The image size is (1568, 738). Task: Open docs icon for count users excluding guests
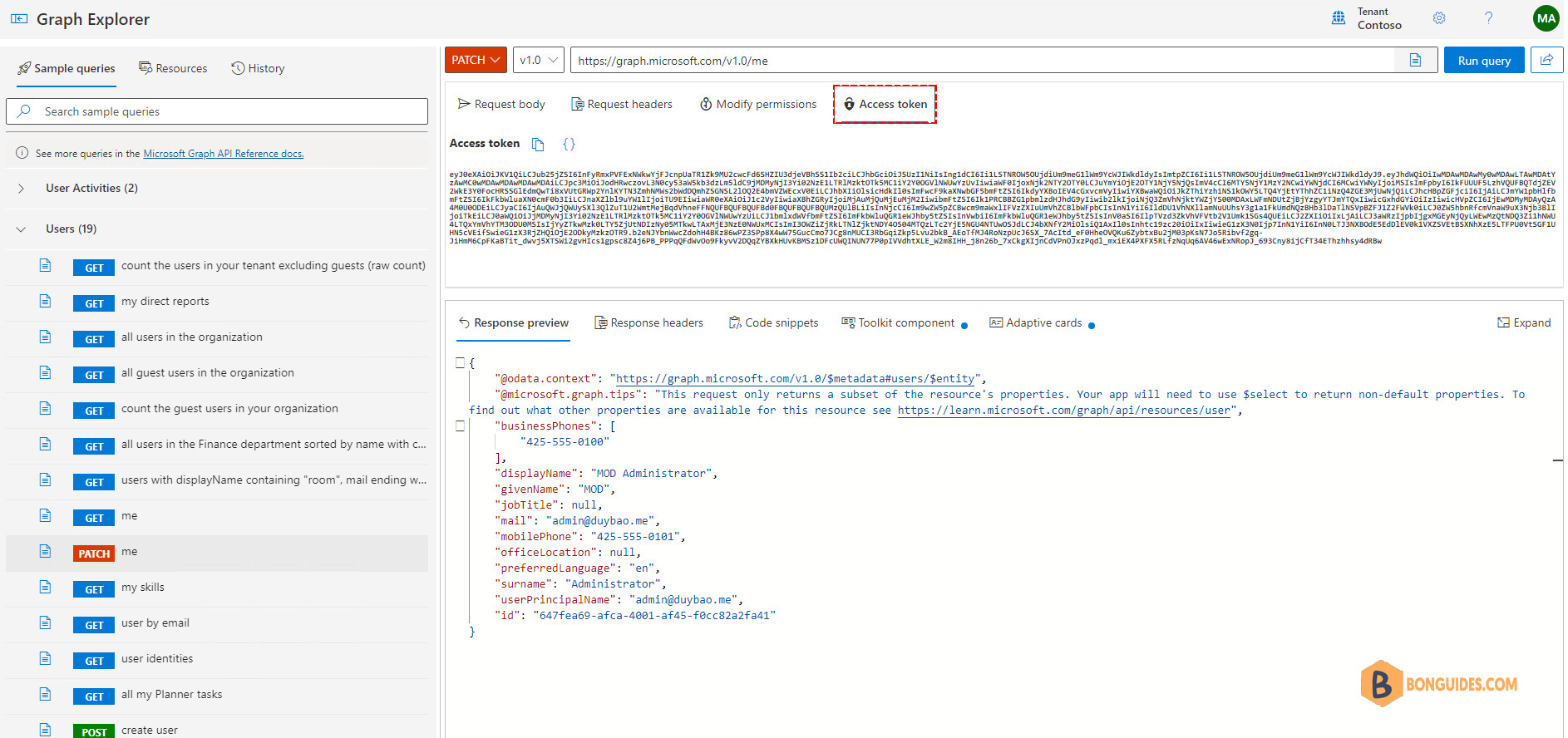coord(46,265)
